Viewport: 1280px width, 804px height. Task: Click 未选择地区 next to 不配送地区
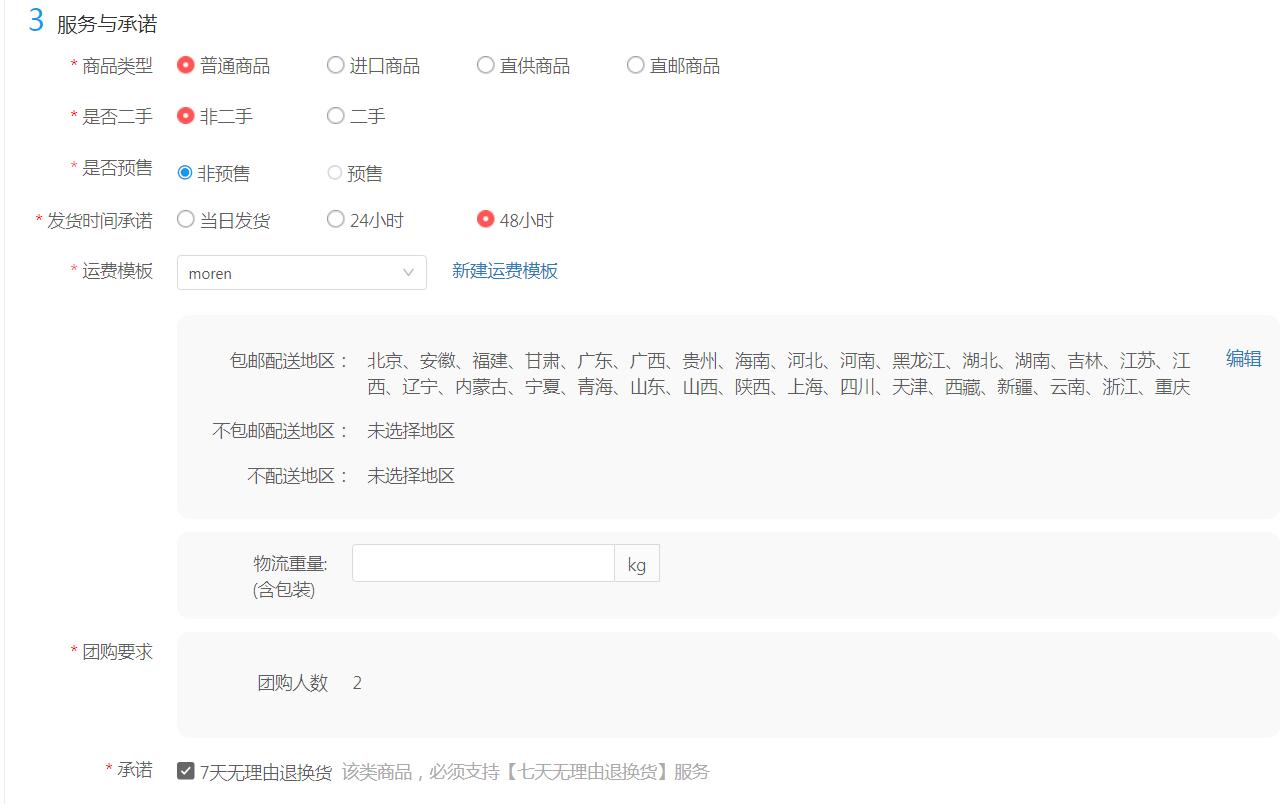[x=409, y=475]
